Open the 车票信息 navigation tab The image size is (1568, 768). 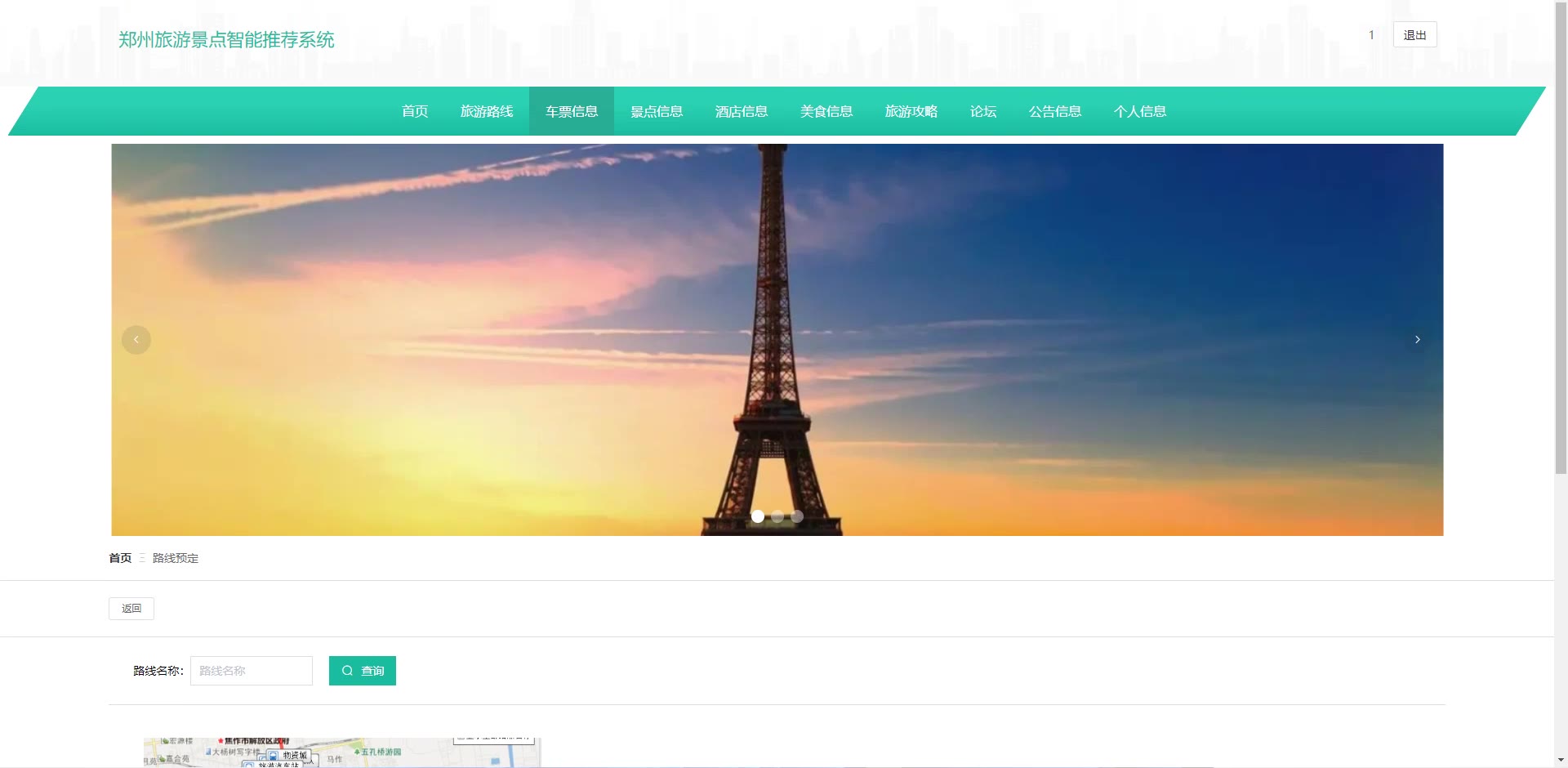point(572,111)
